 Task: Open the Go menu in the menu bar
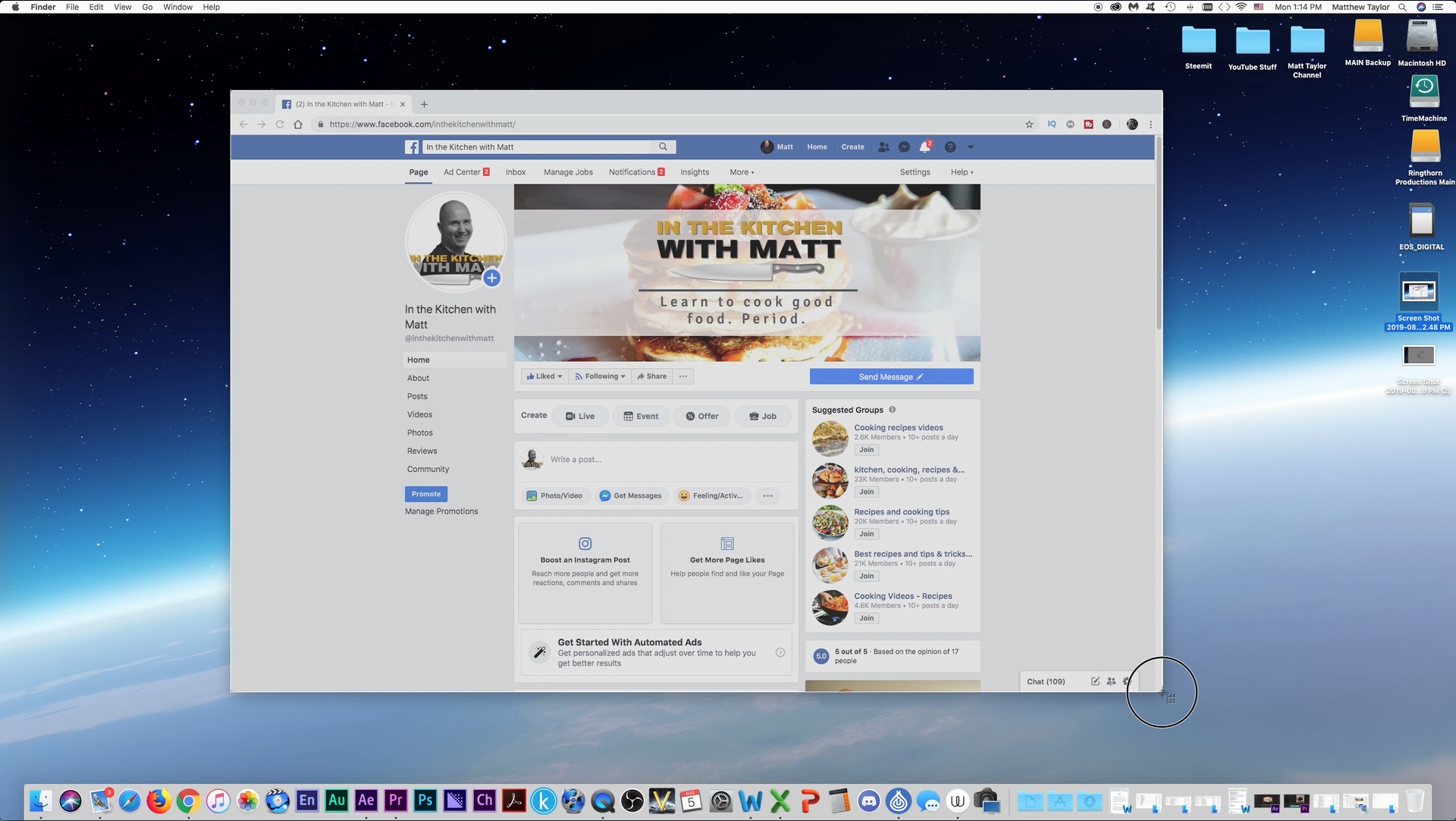147,7
